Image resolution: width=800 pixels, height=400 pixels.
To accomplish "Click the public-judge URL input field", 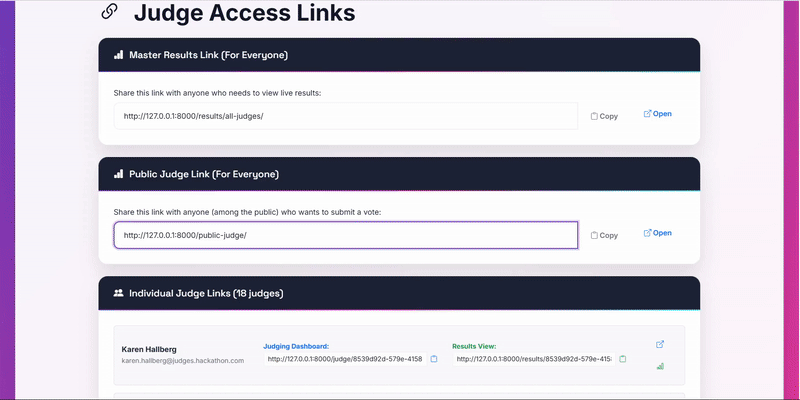I will click(x=345, y=235).
